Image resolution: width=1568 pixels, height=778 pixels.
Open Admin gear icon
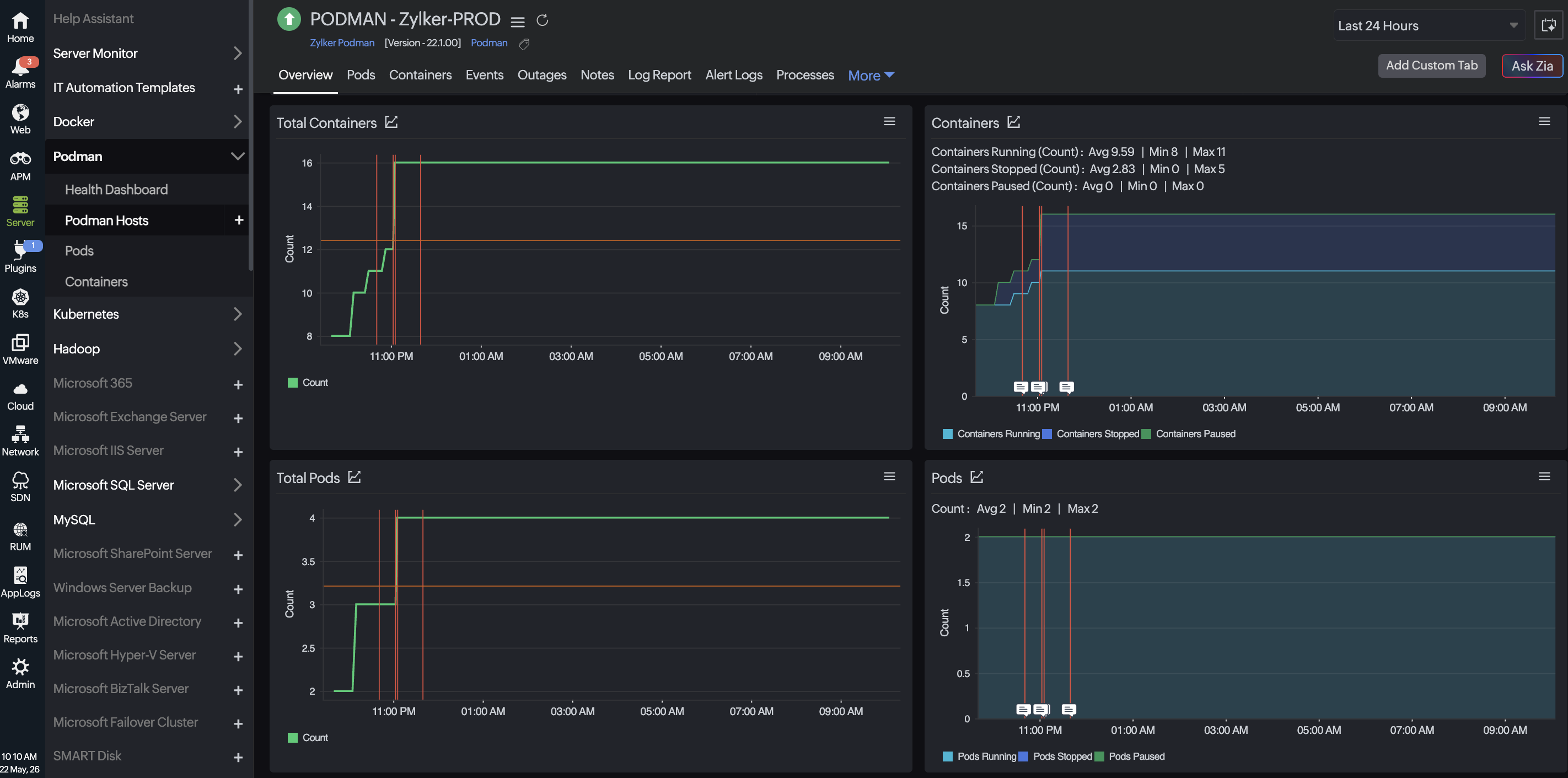[x=20, y=674]
